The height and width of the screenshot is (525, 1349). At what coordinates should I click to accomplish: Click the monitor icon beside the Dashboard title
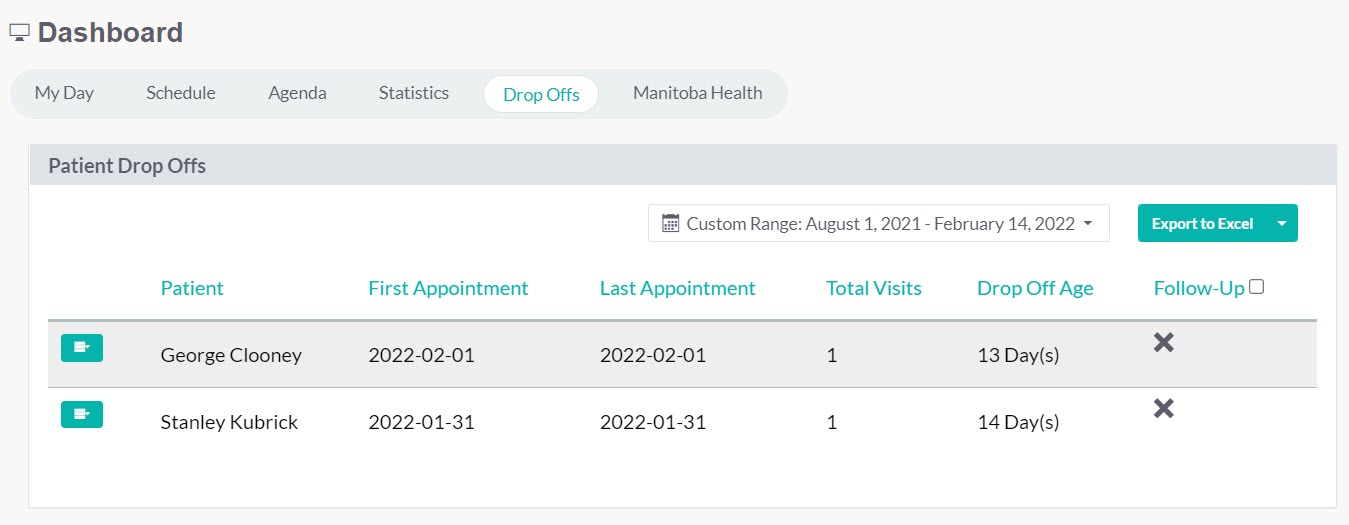[19, 33]
